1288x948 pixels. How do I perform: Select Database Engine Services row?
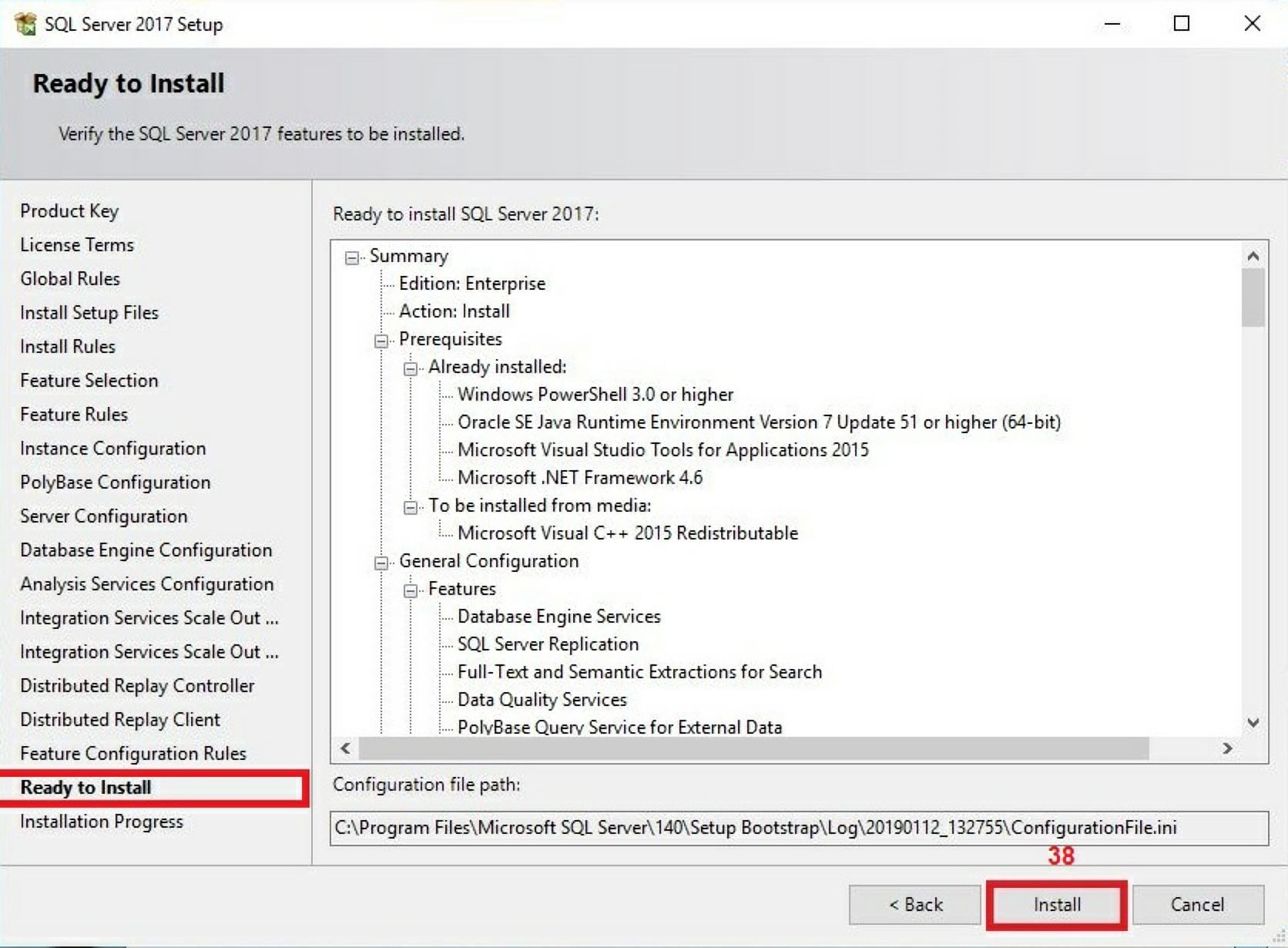tap(559, 617)
